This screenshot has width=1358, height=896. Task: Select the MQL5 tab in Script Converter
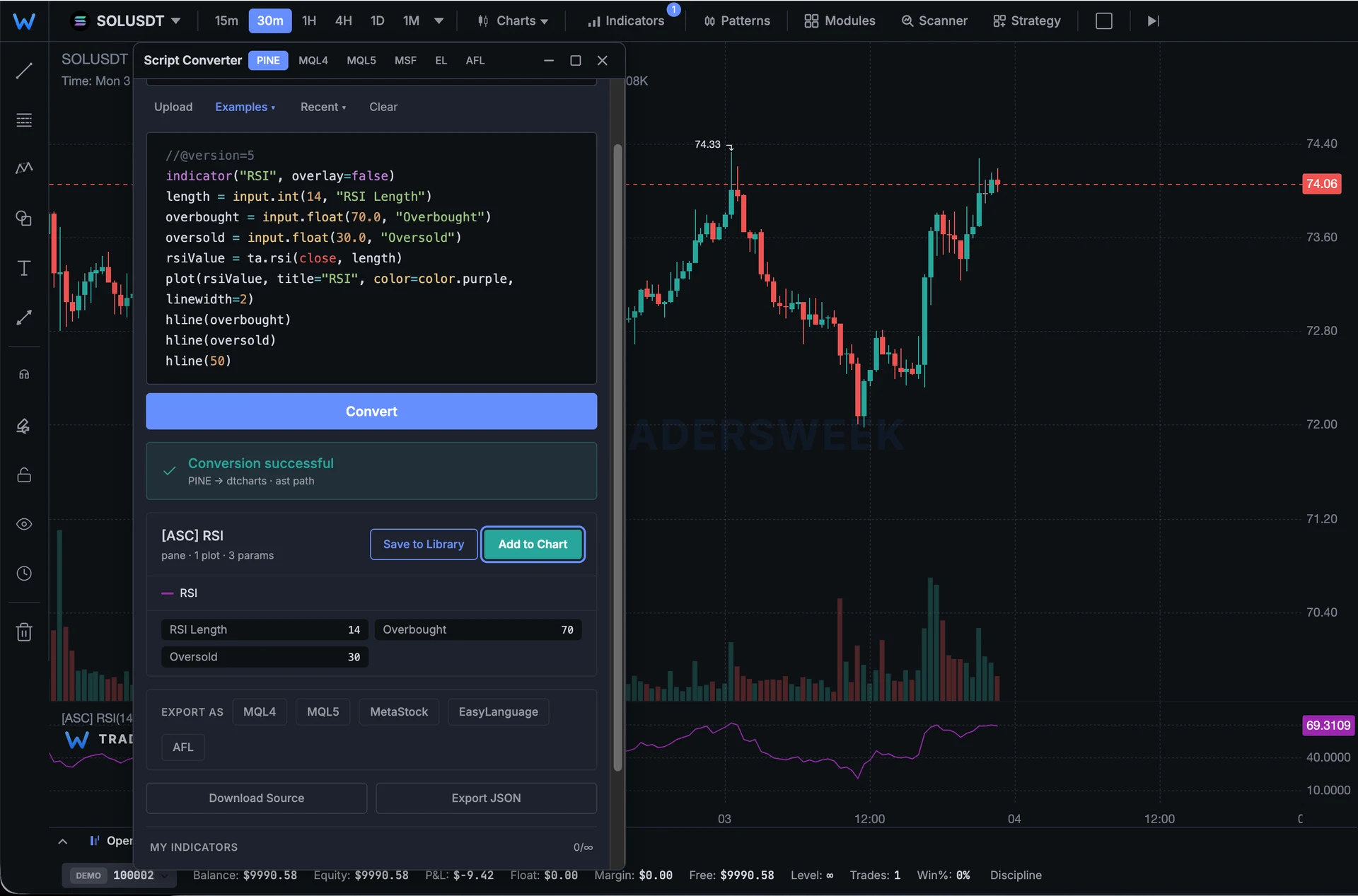tap(361, 61)
